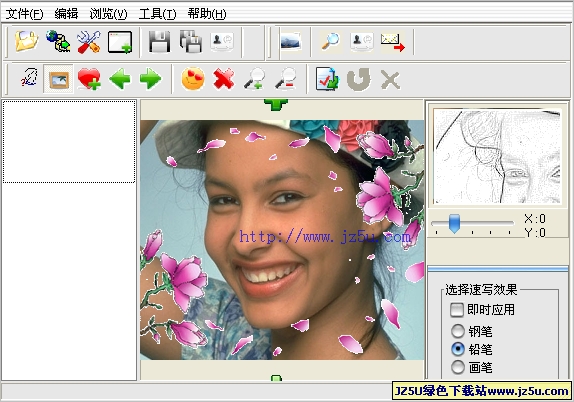Screen dimensions: 574x402
Task: Open the 文件(F) menu
Action: pos(24,14)
